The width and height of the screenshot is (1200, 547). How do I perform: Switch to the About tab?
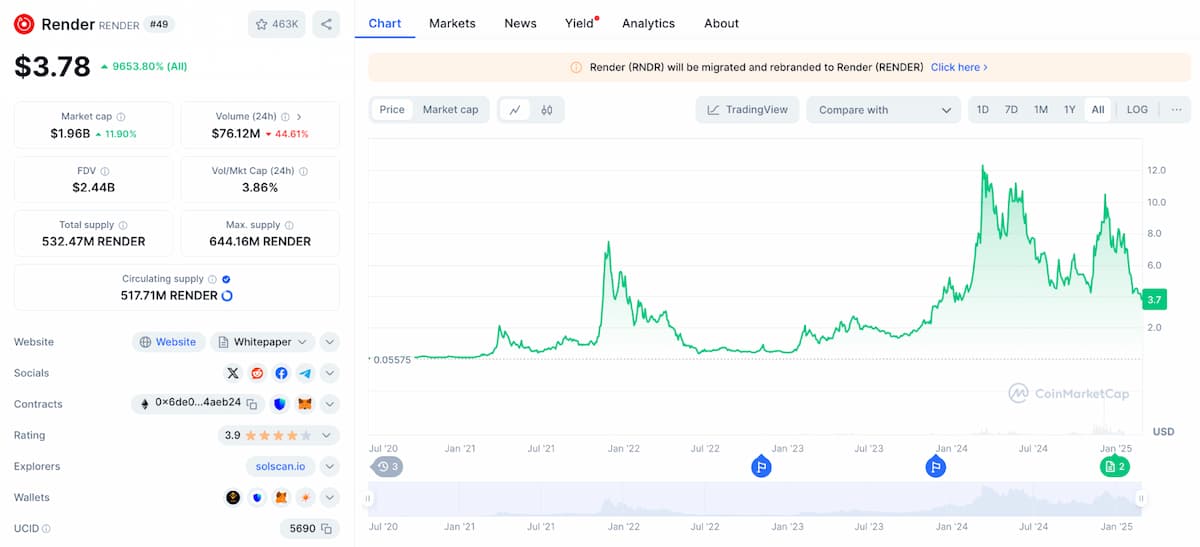coord(721,23)
